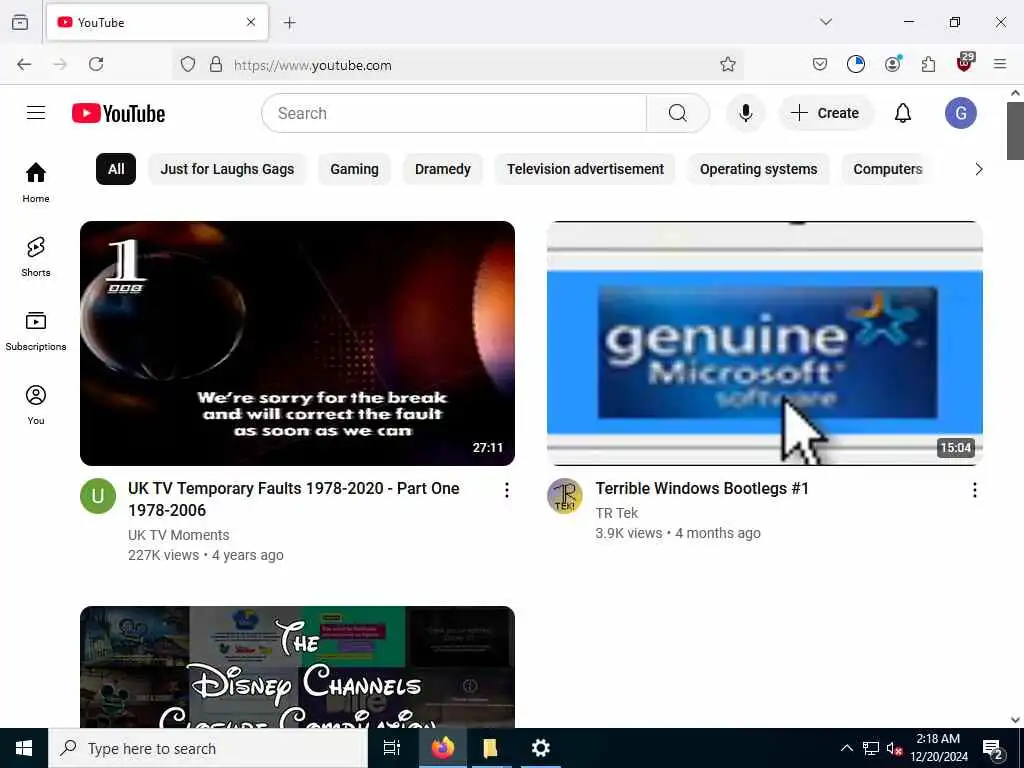
Task: Open Task View on taskbar
Action: pyautogui.click(x=392, y=748)
